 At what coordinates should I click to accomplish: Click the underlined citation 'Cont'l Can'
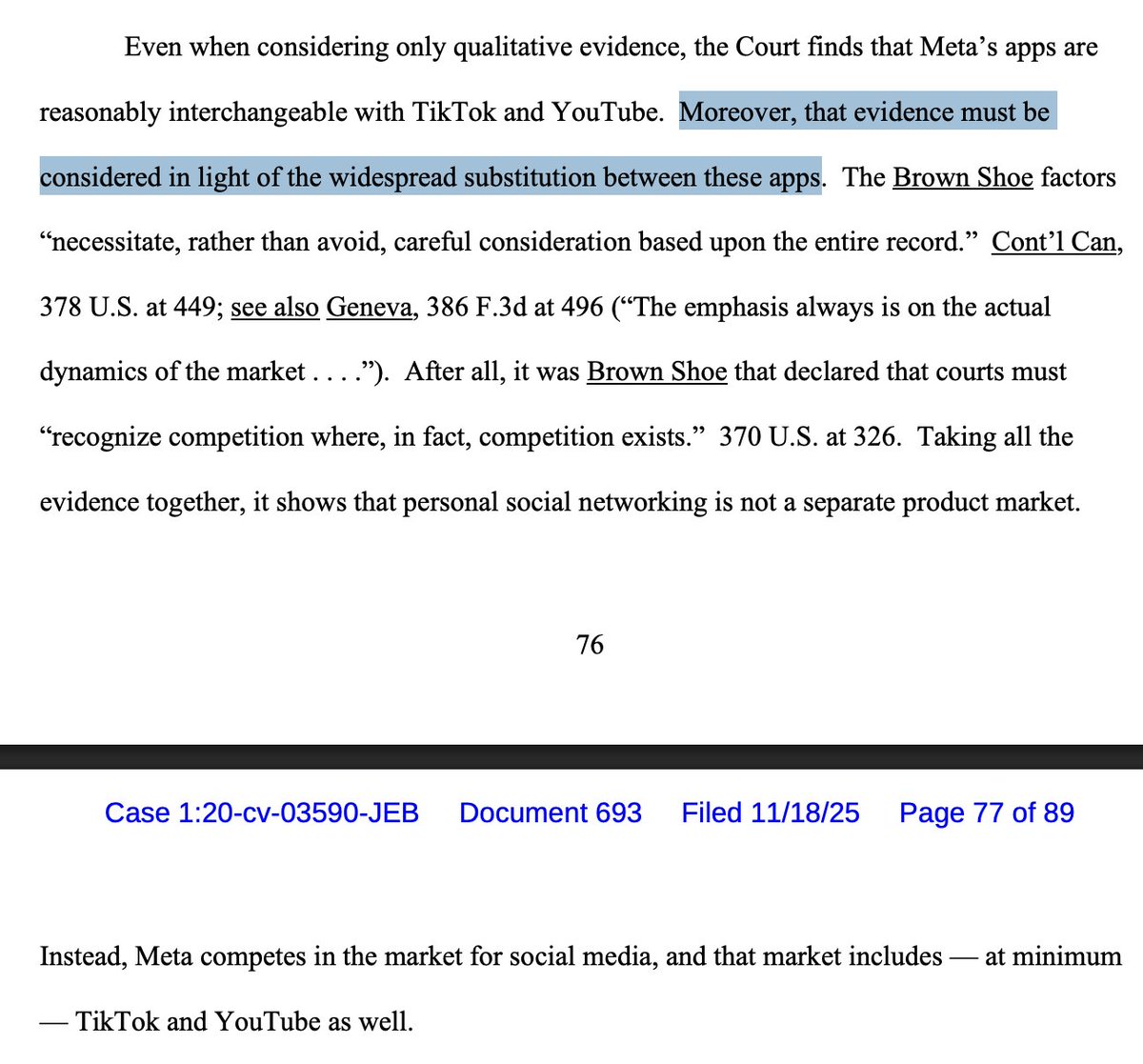[x=1053, y=242]
